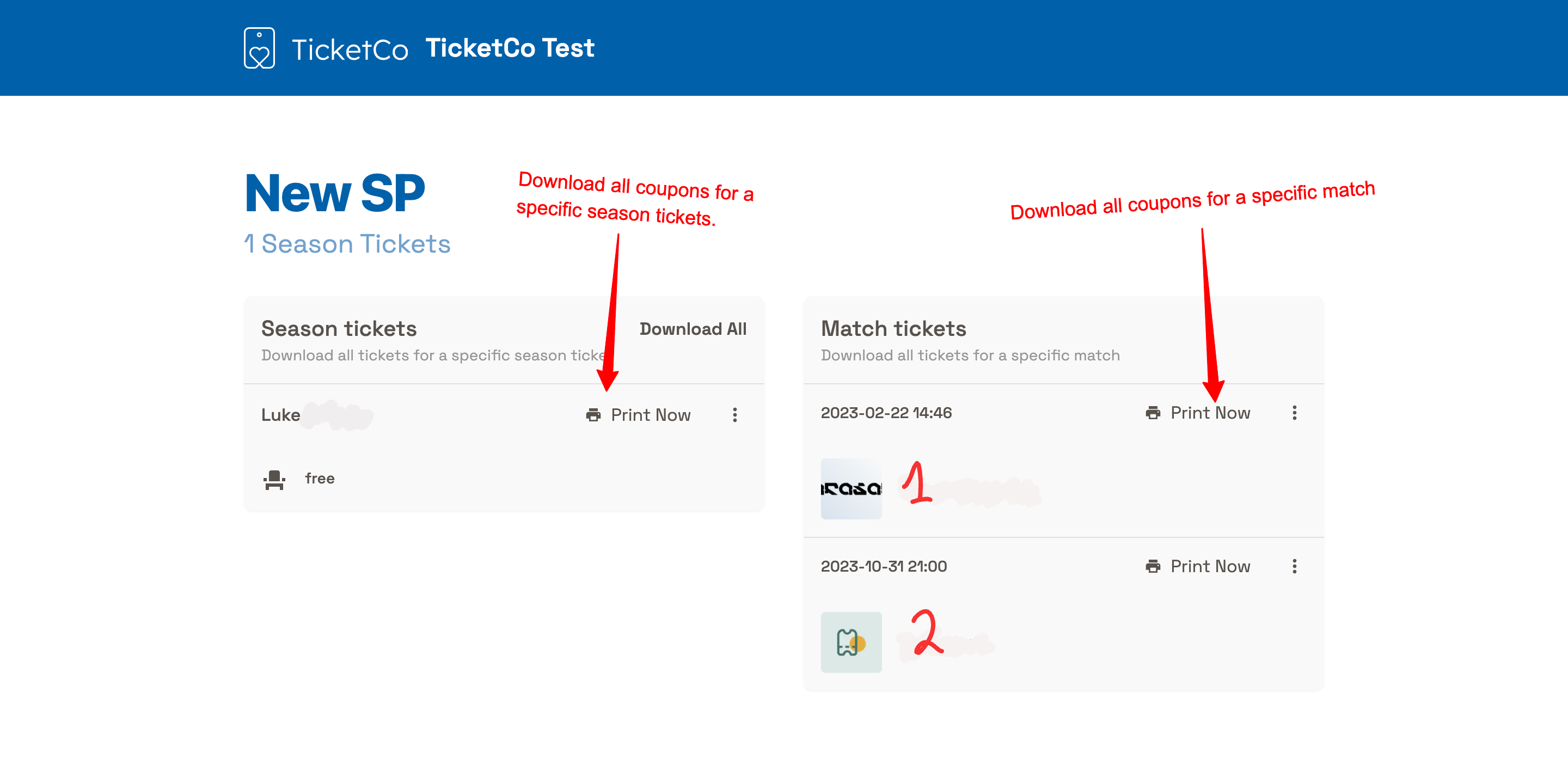Click the TicketCo phone-heart logo icon
Screen dimensions: 1568x760
click(259, 47)
